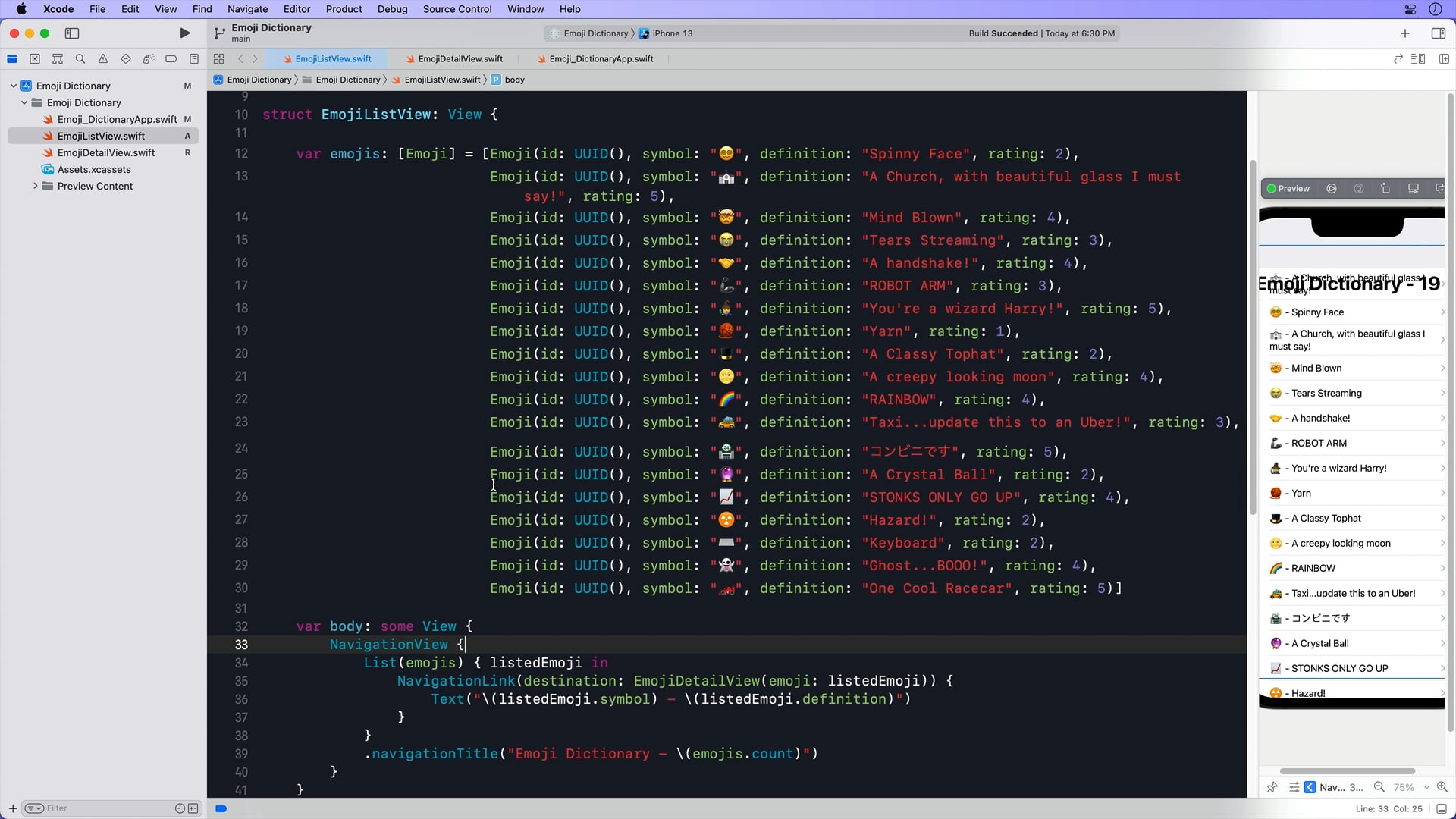The image size is (1456, 819).
Task: Expand the Preview Content folder
Action: [35, 187]
